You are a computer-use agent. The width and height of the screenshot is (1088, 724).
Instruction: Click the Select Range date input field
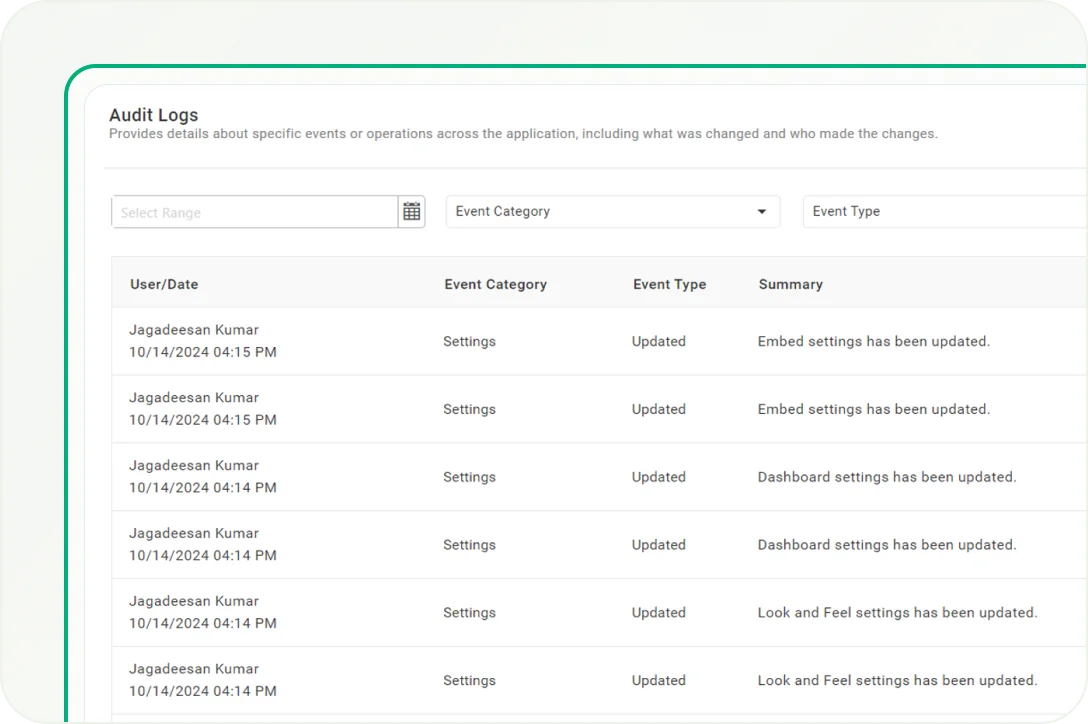point(255,212)
